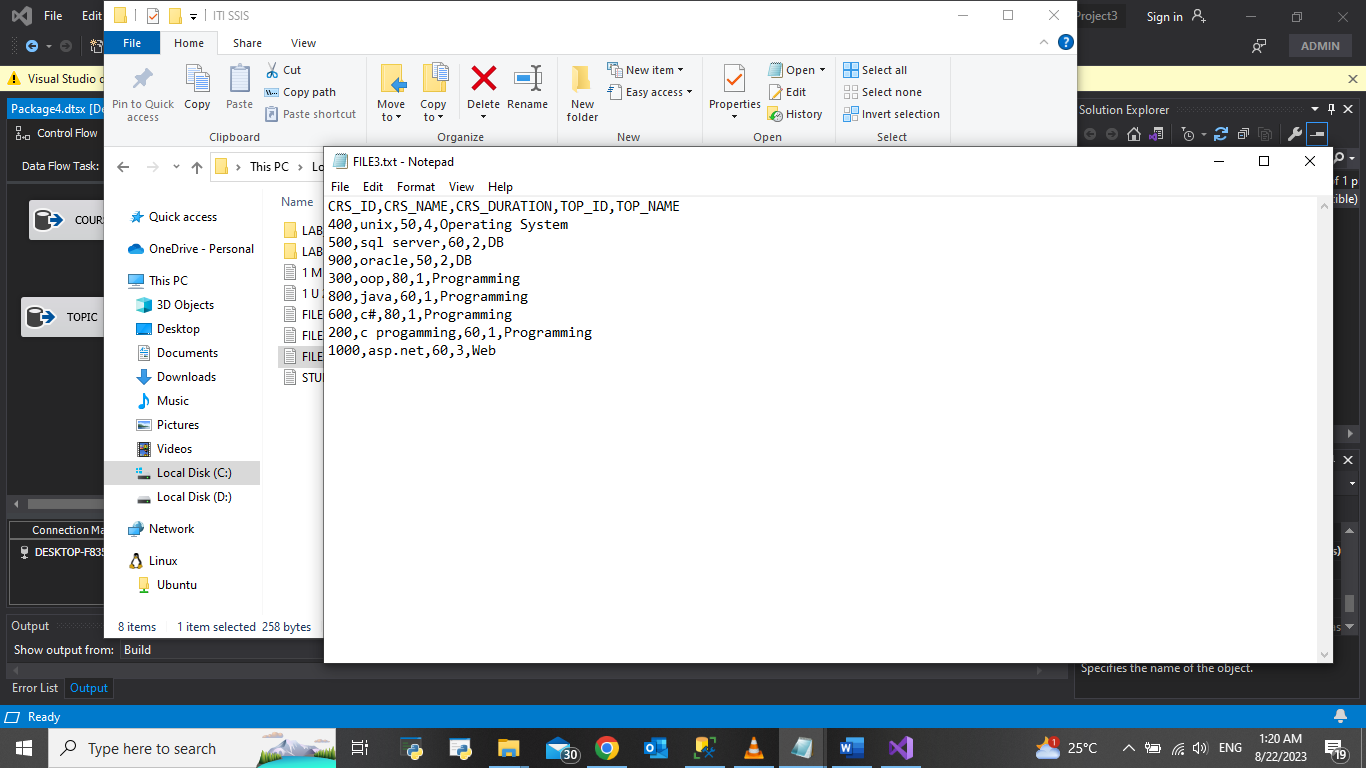
Task: Toggle Invert selection
Action: 891,114
